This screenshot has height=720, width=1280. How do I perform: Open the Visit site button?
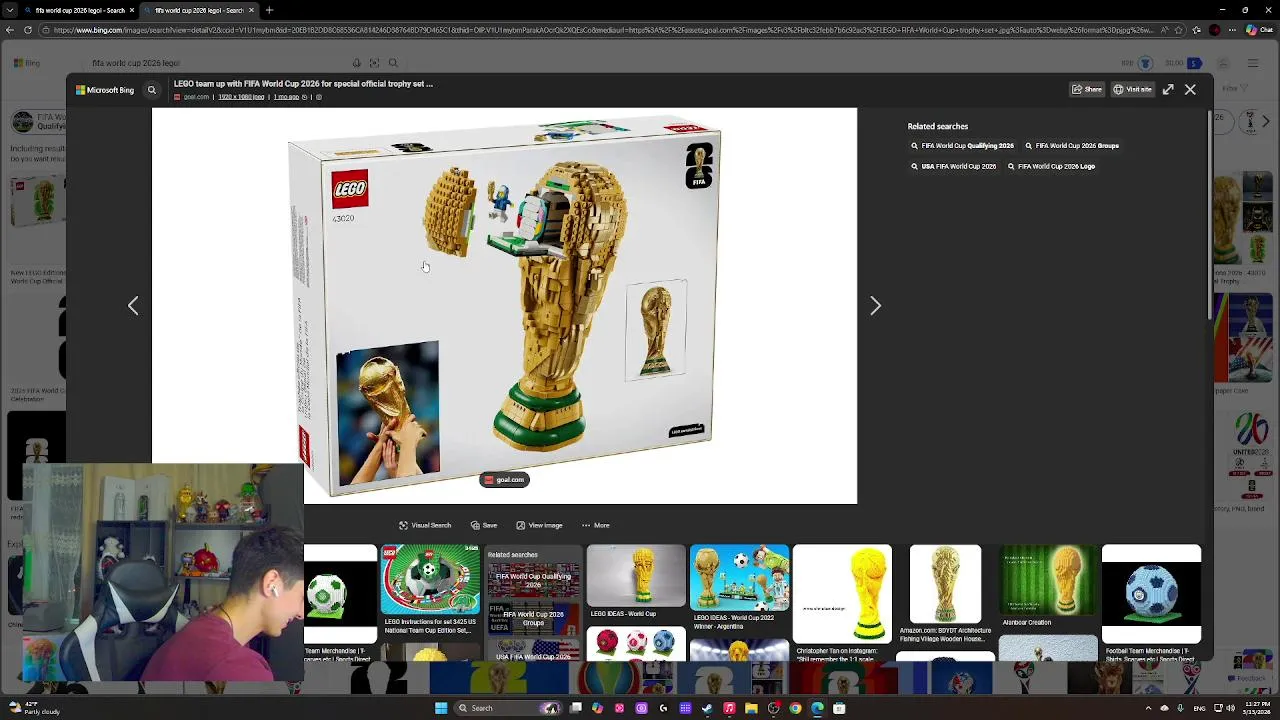click(1133, 90)
